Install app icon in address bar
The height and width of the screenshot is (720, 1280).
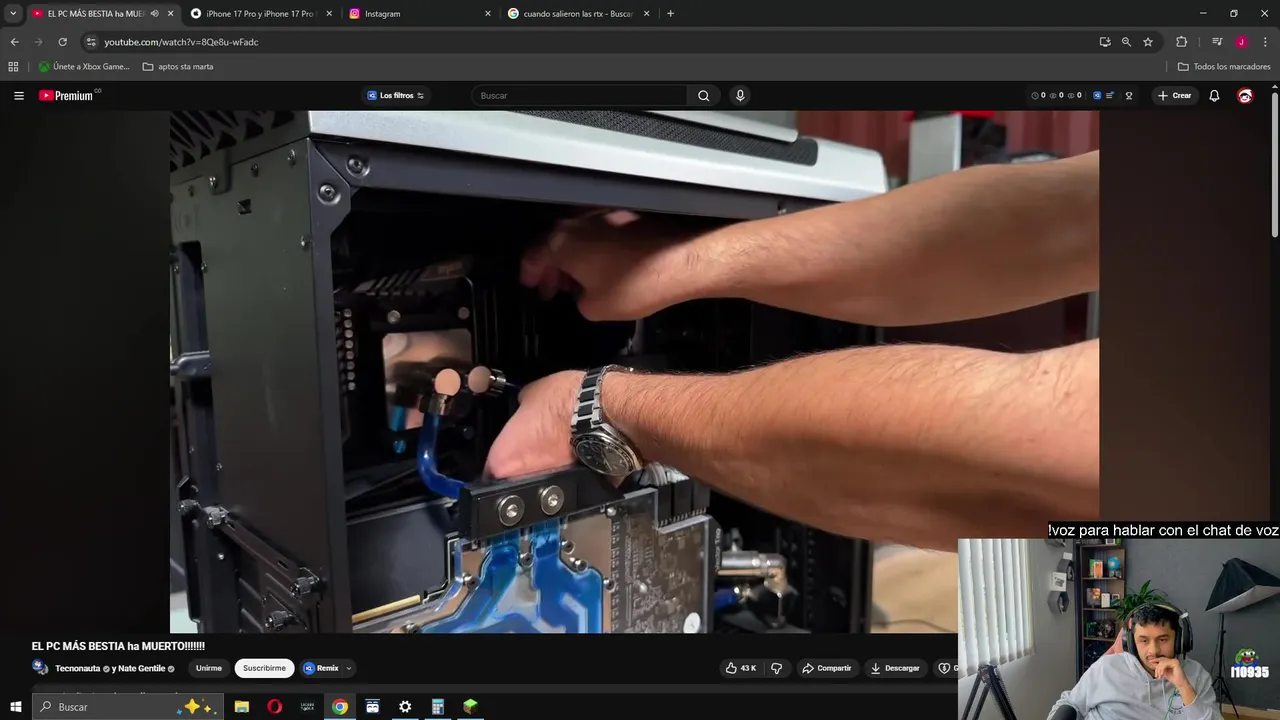[x=1105, y=42]
